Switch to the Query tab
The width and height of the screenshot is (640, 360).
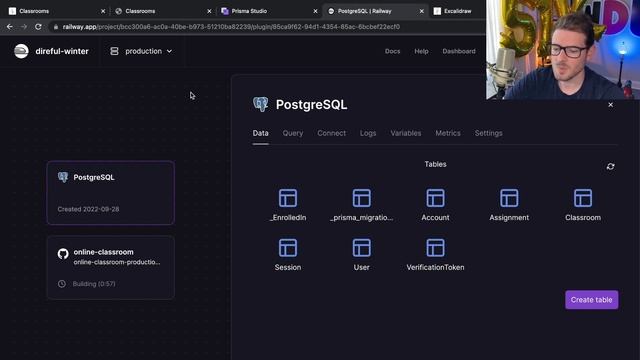(293, 133)
